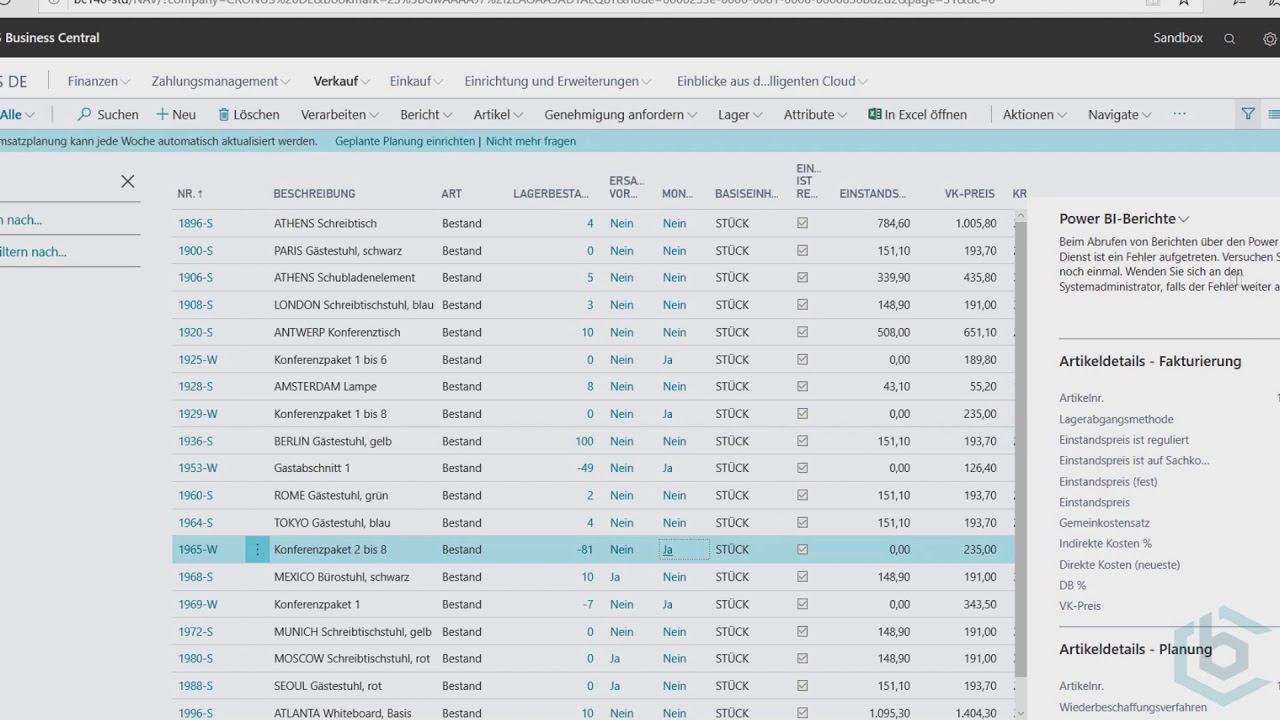The height and width of the screenshot is (720, 1280).
Task: Open the Aktionen menu
Action: click(1036, 114)
